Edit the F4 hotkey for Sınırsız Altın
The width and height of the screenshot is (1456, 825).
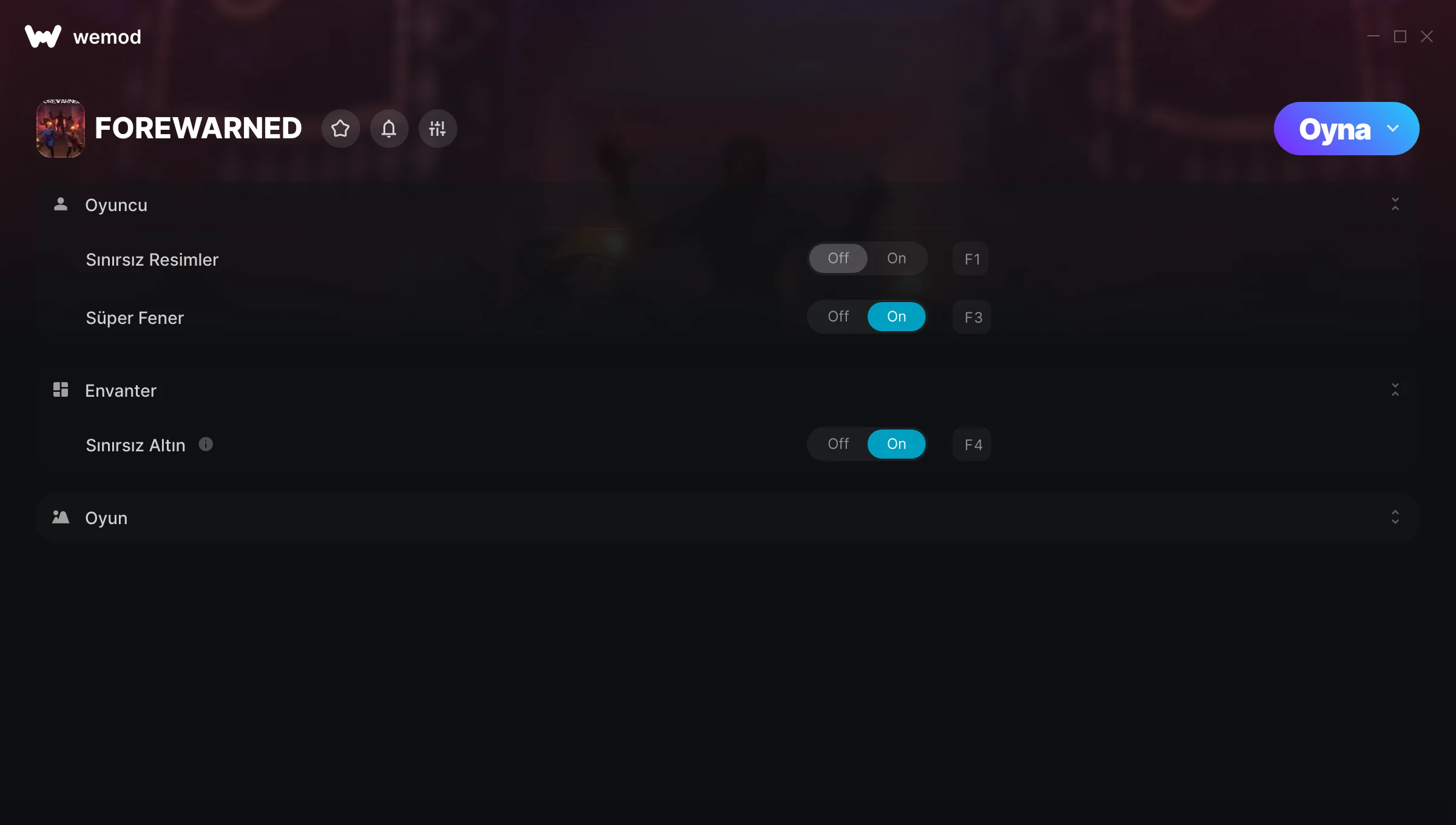point(972,445)
